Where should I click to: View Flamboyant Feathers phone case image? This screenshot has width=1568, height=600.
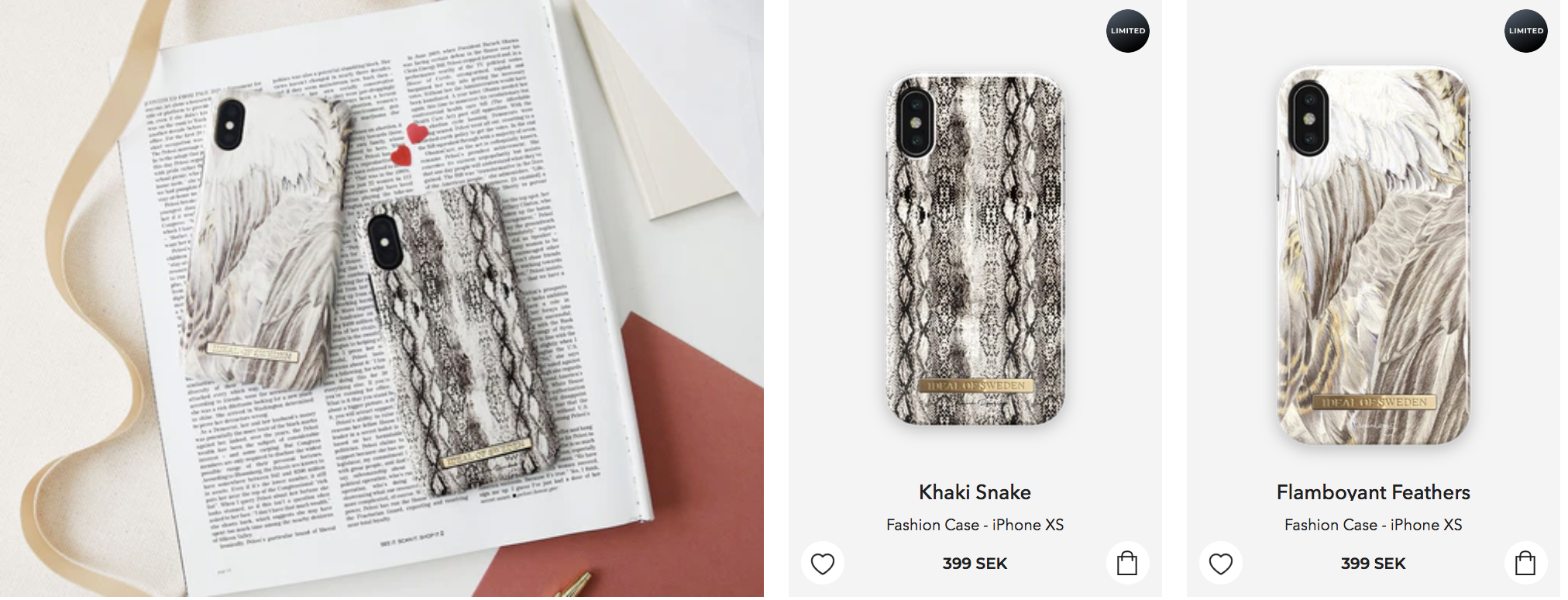1373,256
